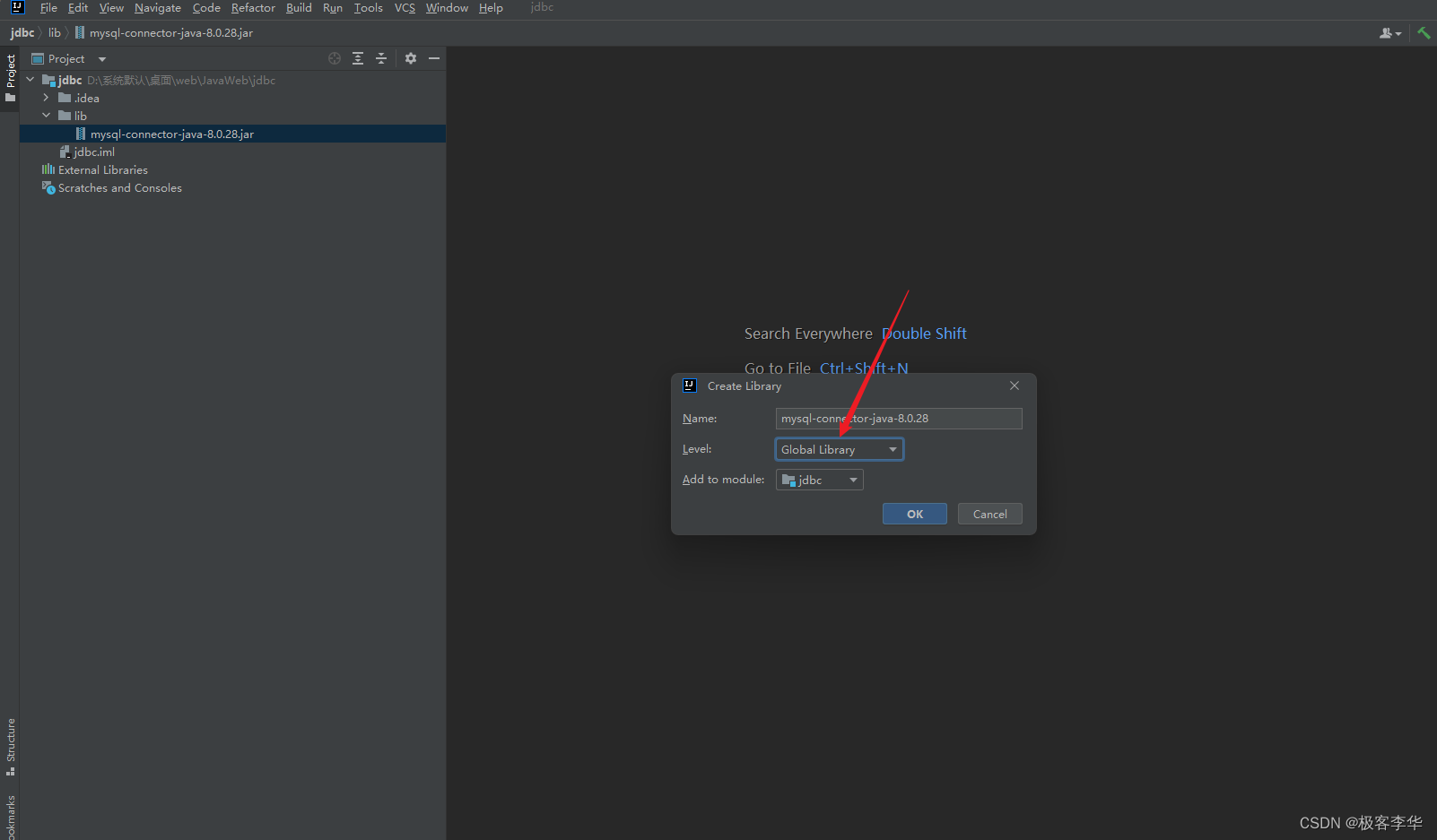Click the lib breadcrumb in navigation bar

tap(55, 33)
